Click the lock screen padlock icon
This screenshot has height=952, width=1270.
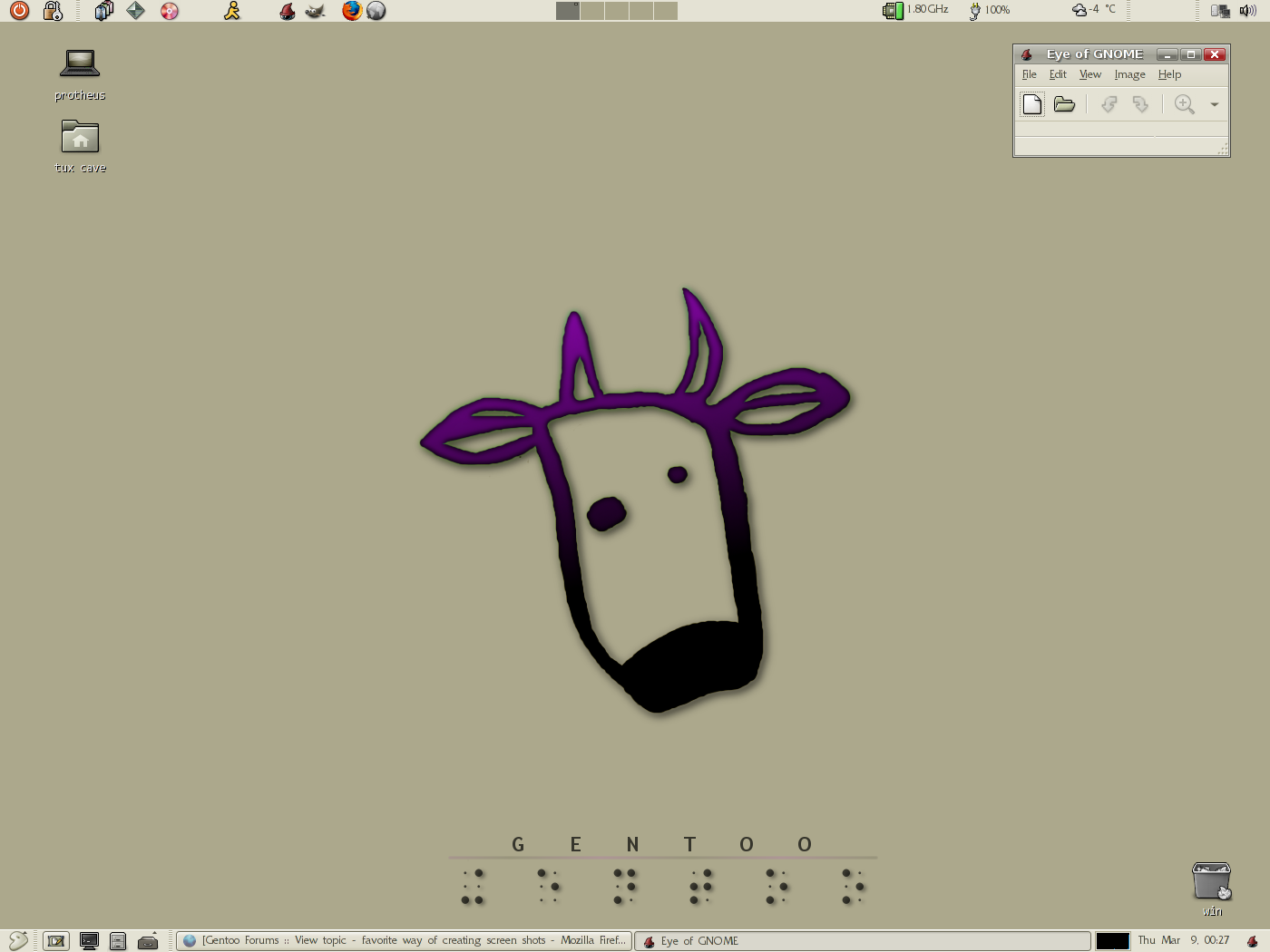(x=53, y=11)
